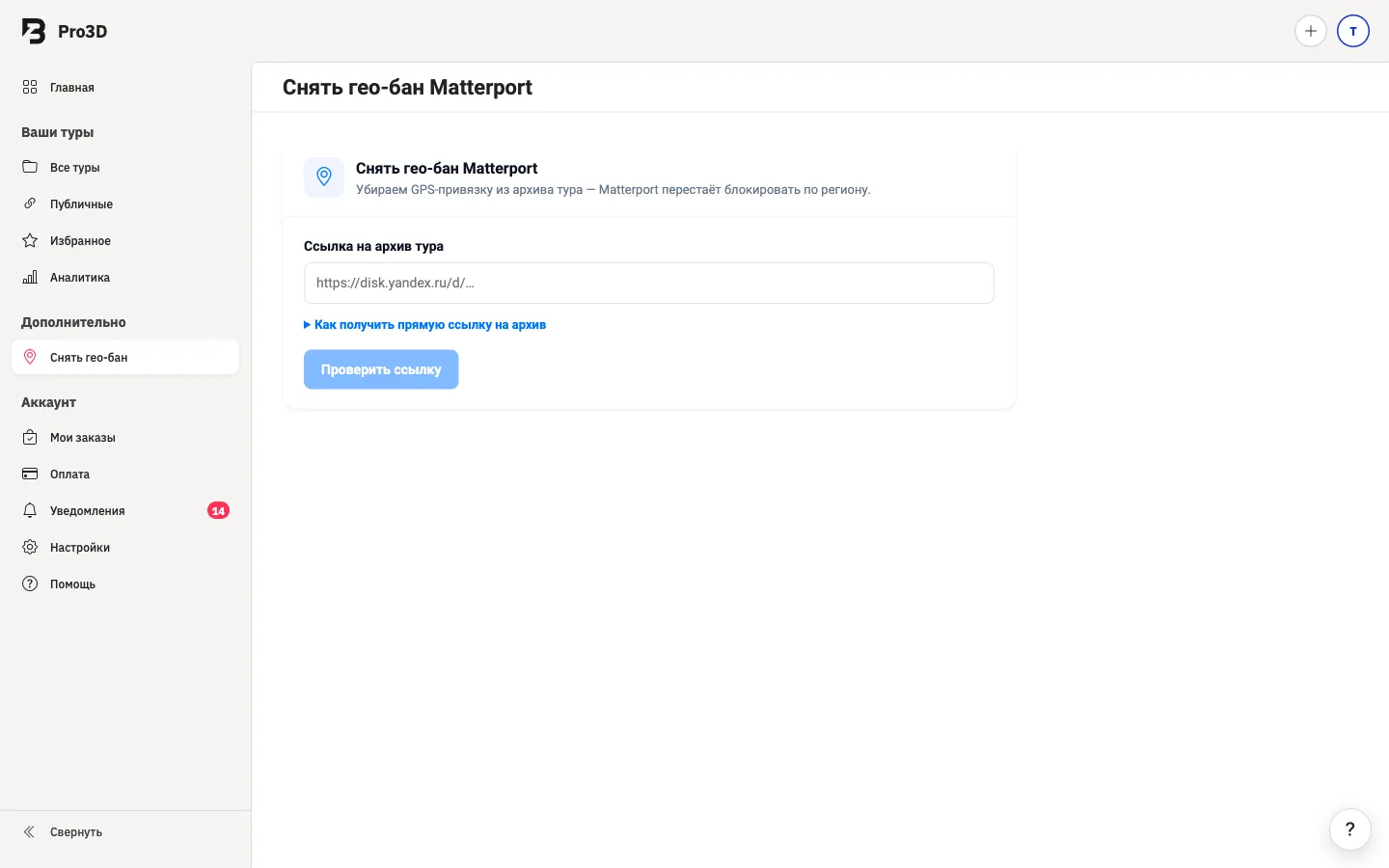The image size is (1389, 868).
Task: Click the Pro3D logo icon
Action: 33,31
